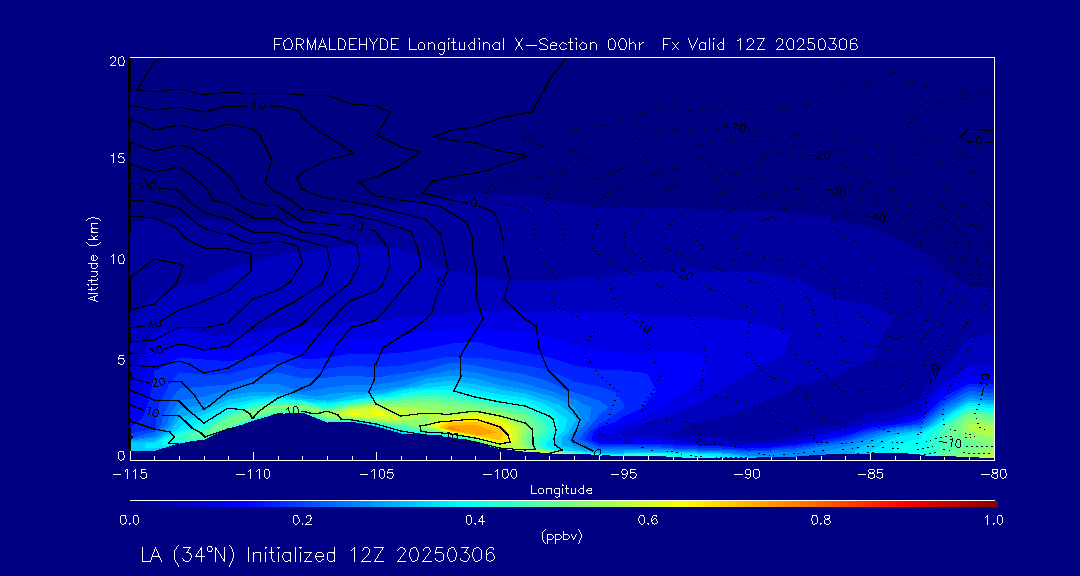Image resolution: width=1080 pixels, height=576 pixels.
Task: Click the FORMALDEHYDE Longitudinal X-Section plot title
Action: tap(565, 45)
